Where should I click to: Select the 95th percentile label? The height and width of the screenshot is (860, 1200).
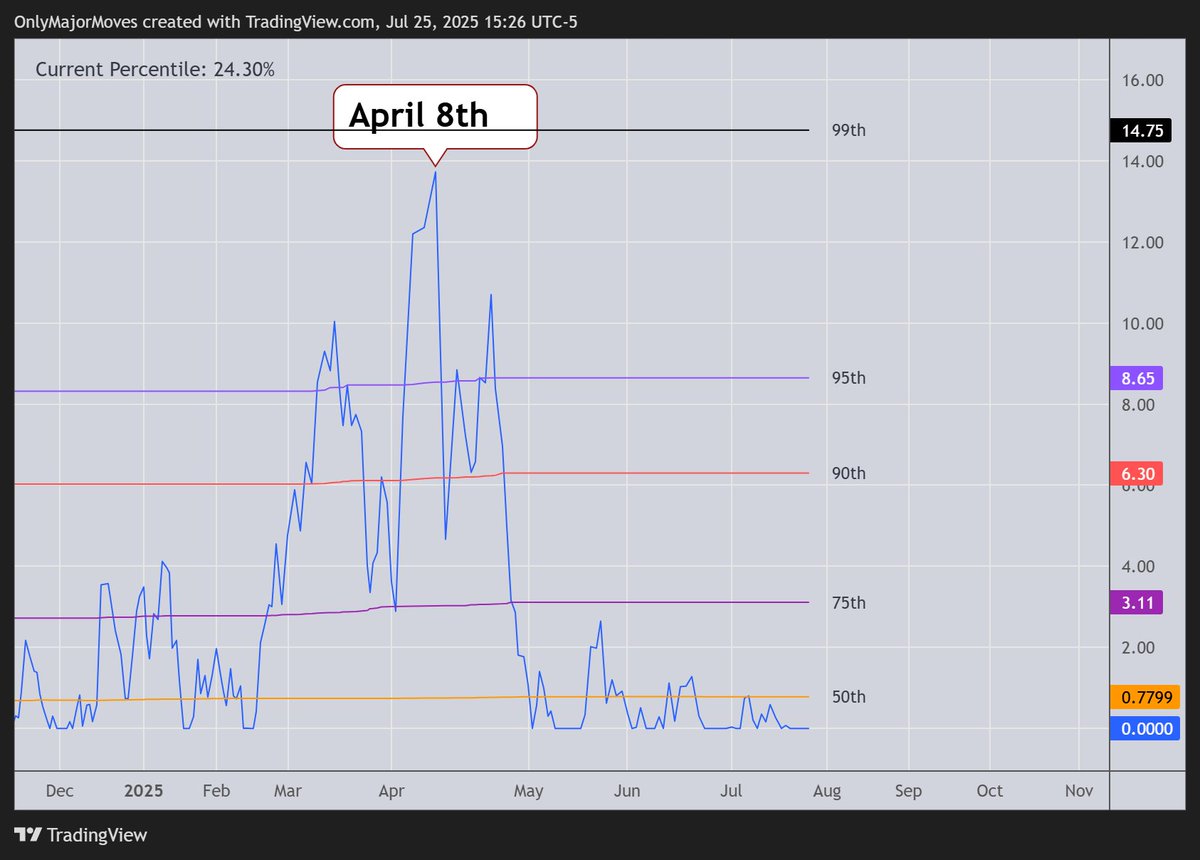tap(849, 378)
